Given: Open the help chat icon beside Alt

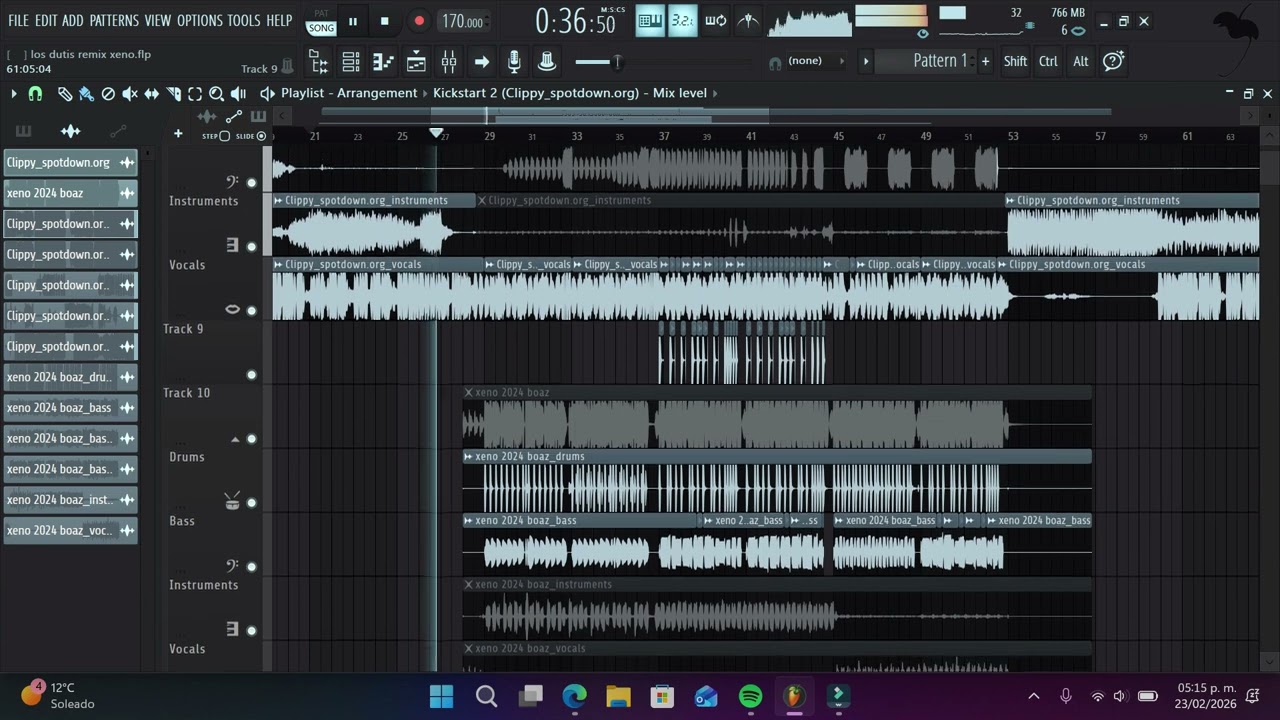Looking at the screenshot, I should 1113,61.
